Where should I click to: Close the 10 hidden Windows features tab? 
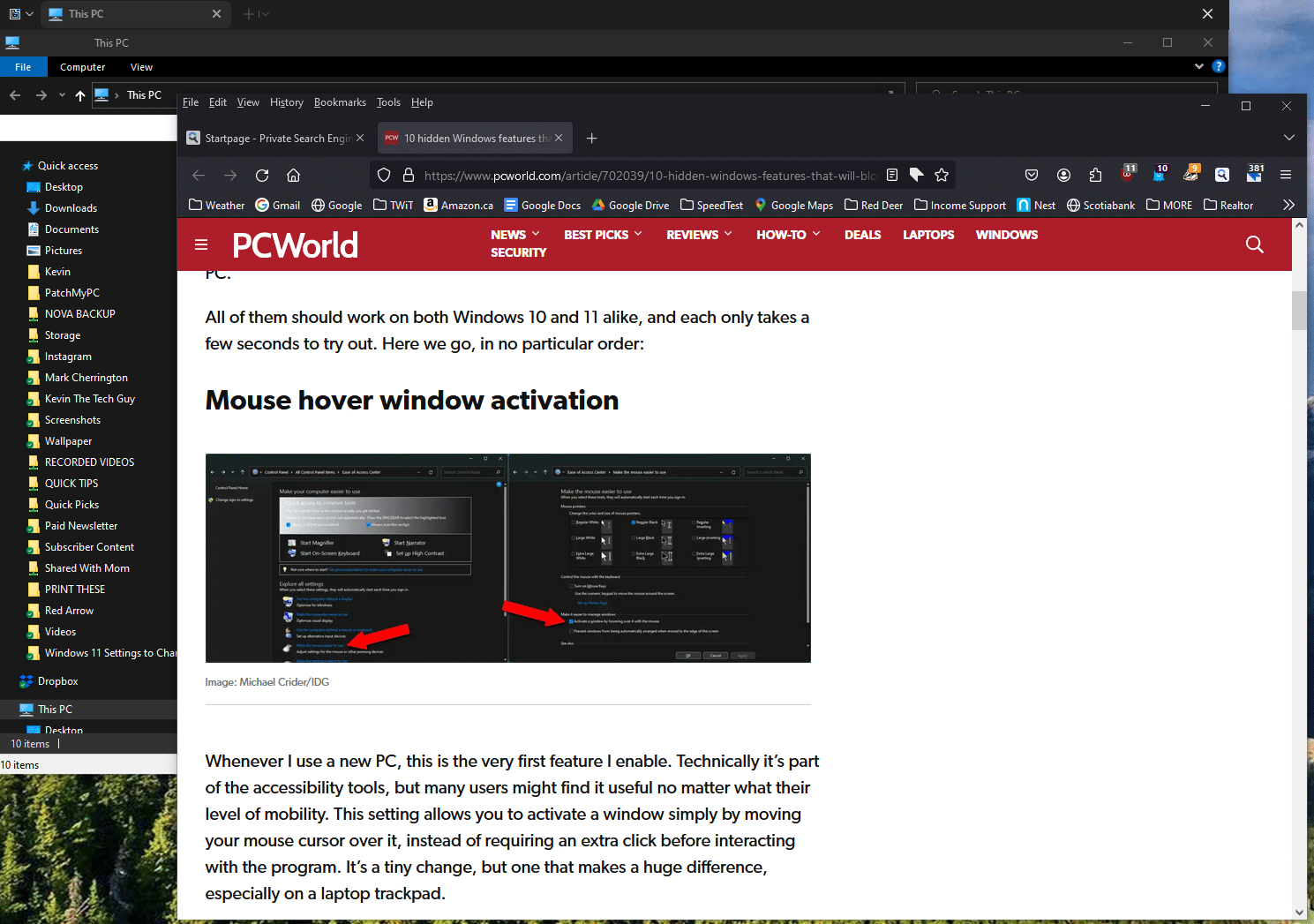[559, 138]
